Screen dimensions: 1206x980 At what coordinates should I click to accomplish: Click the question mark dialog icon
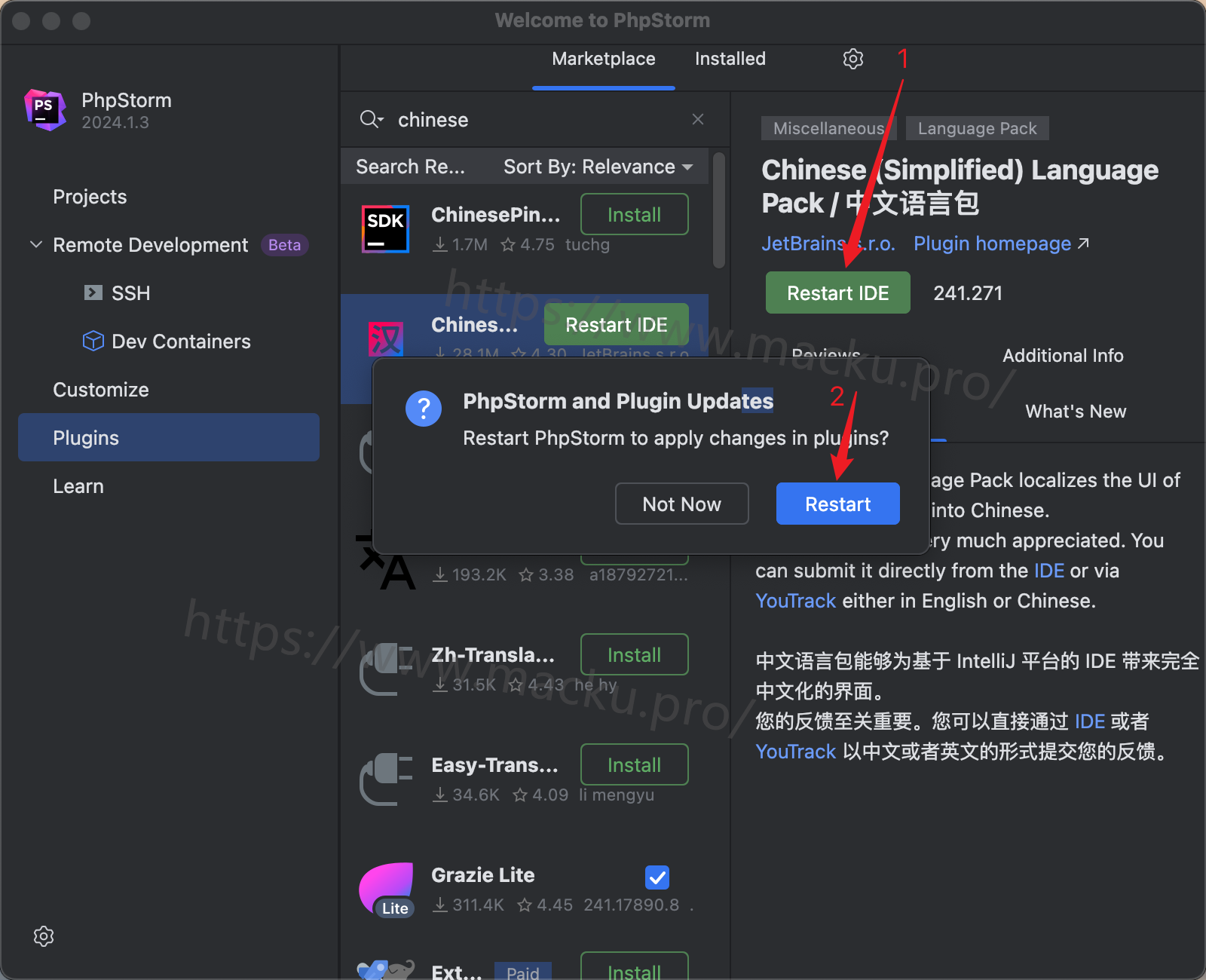click(x=424, y=409)
